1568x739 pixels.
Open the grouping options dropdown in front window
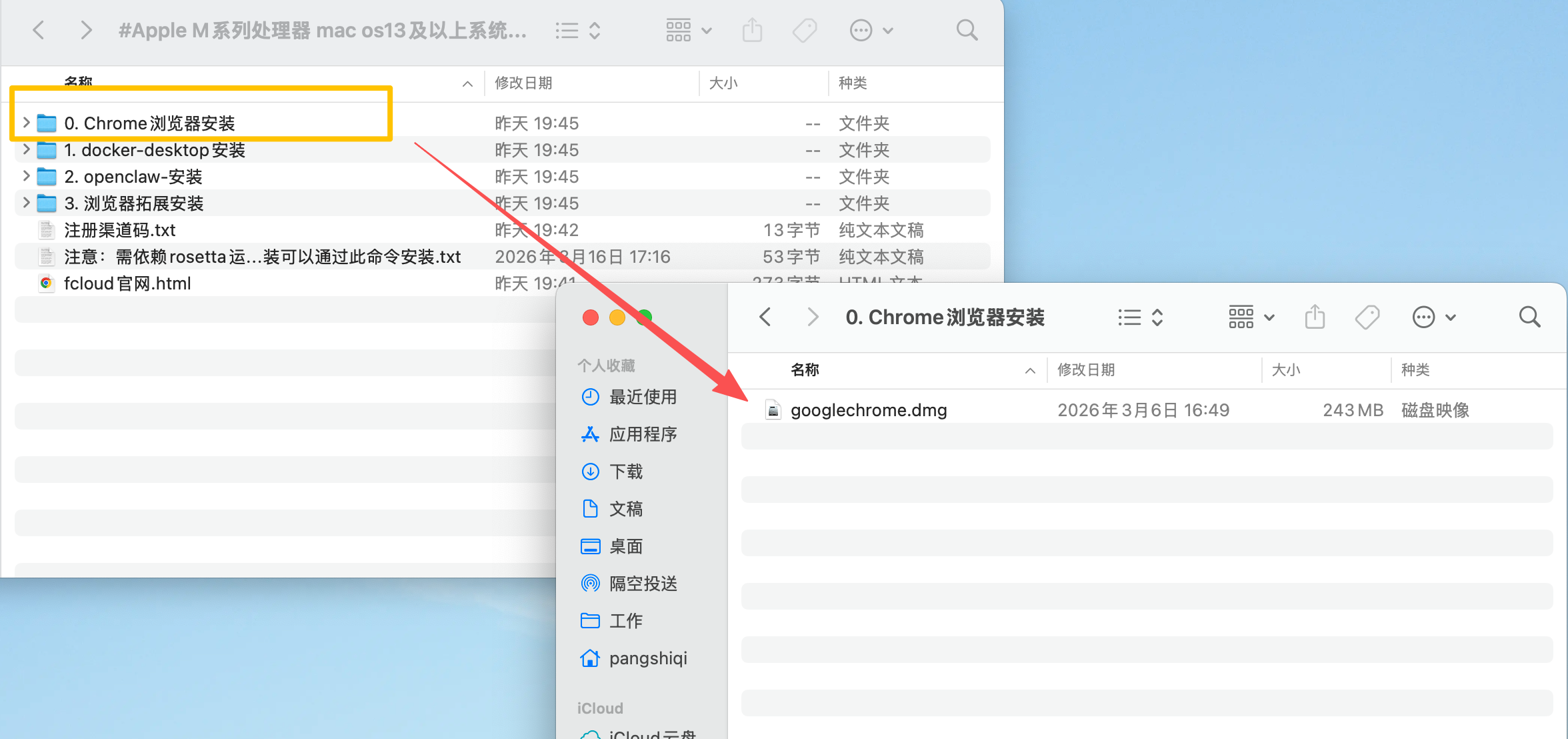1251,317
